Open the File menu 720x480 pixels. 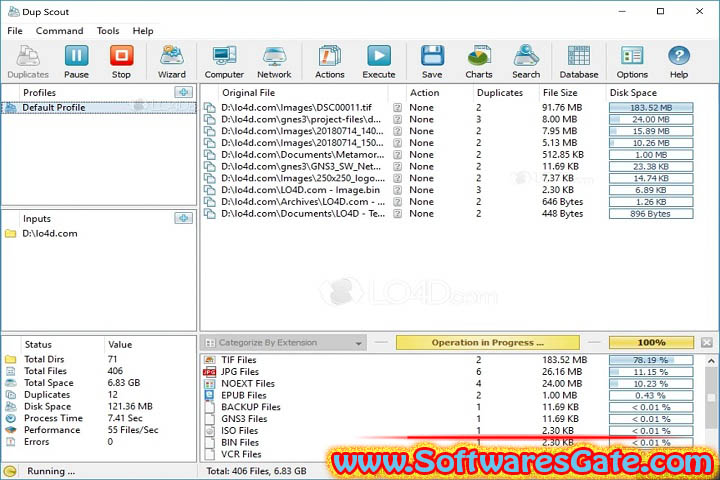click(15, 31)
